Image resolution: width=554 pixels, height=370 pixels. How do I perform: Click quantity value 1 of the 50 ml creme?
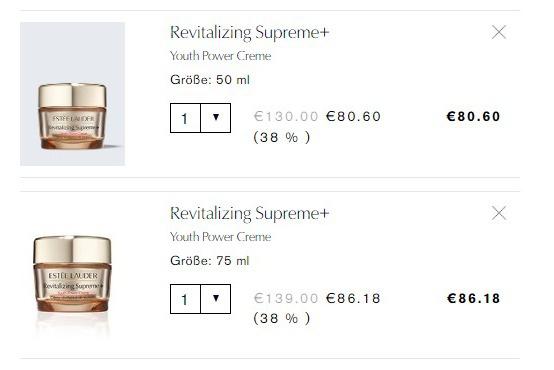click(x=185, y=118)
